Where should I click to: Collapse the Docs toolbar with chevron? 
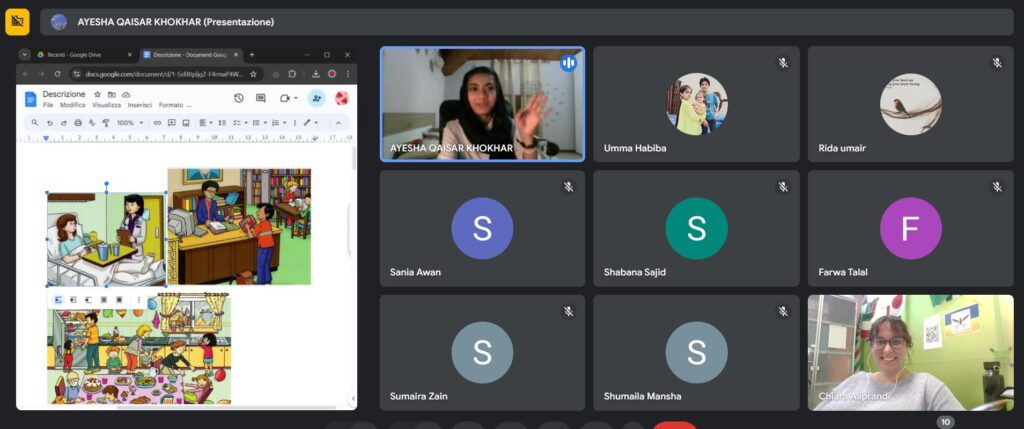click(x=337, y=123)
